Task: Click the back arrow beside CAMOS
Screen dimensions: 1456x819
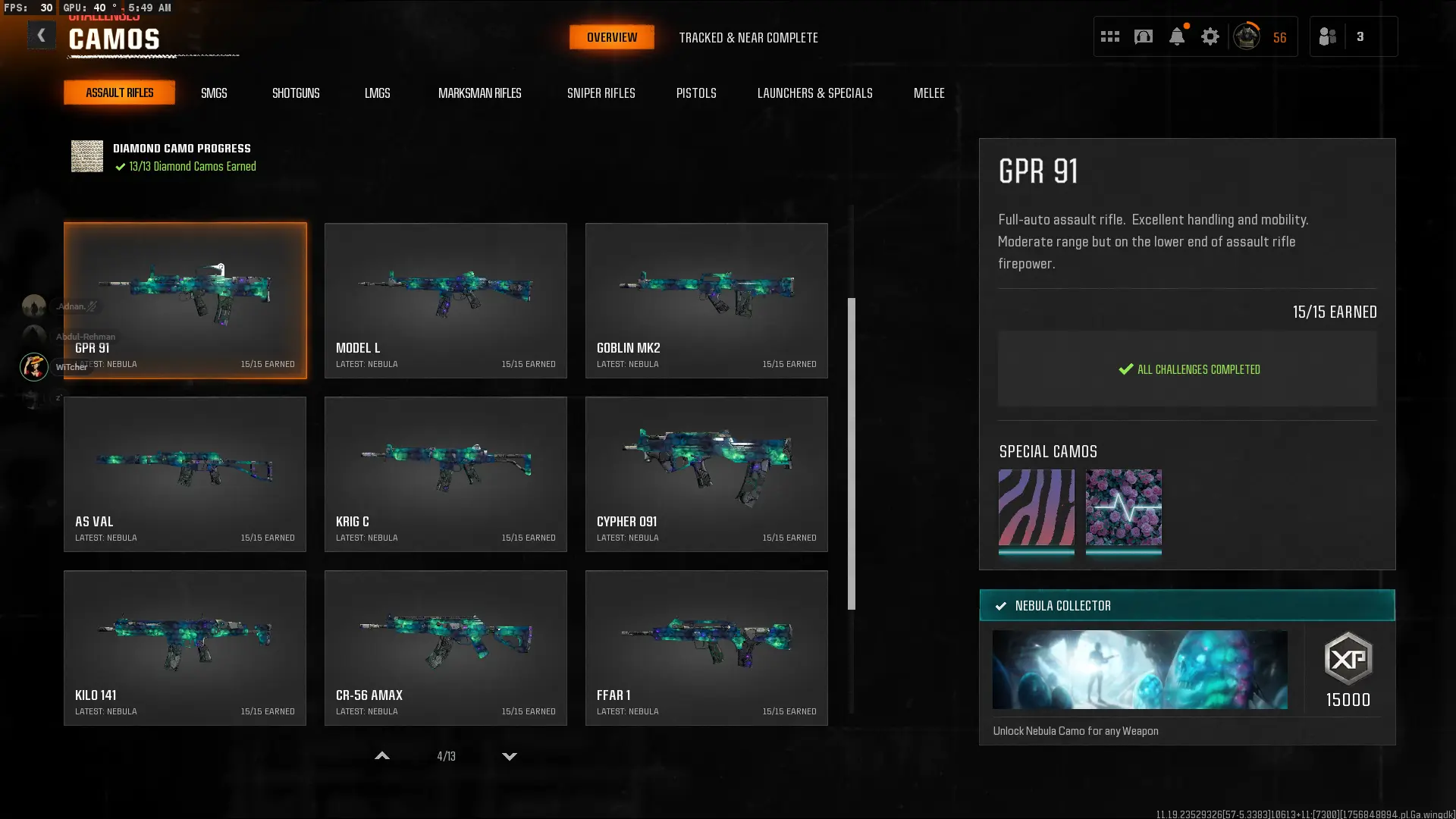Action: pyautogui.click(x=41, y=36)
